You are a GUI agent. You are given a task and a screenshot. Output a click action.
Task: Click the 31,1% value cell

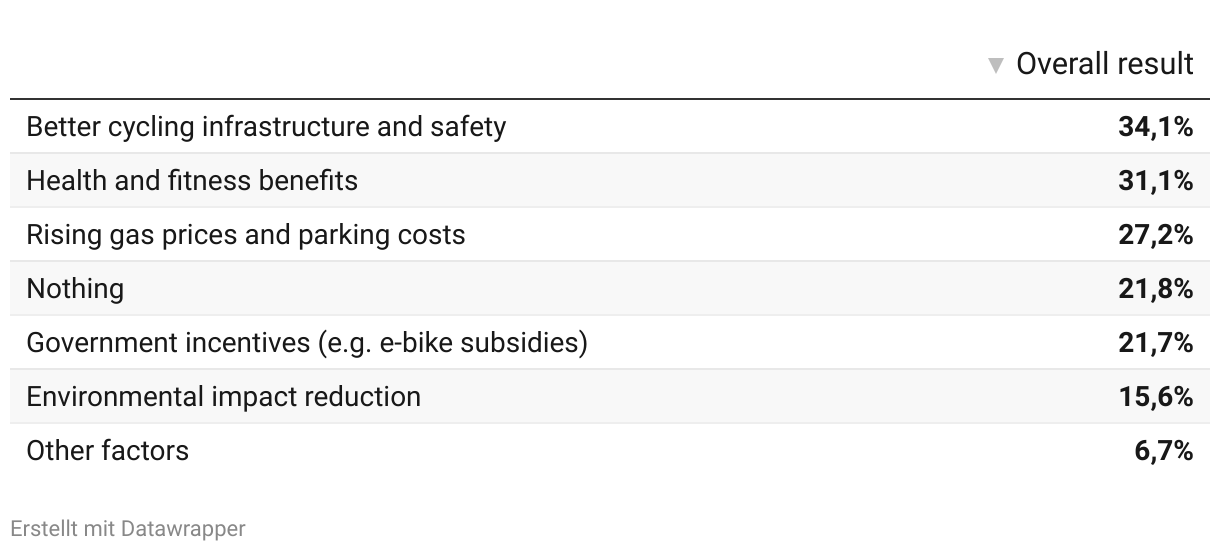click(1156, 181)
